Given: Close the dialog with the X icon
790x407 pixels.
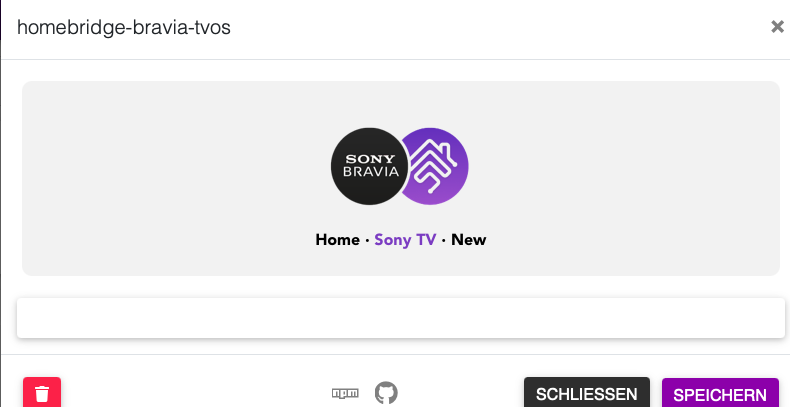Looking at the screenshot, I should tap(777, 27).
